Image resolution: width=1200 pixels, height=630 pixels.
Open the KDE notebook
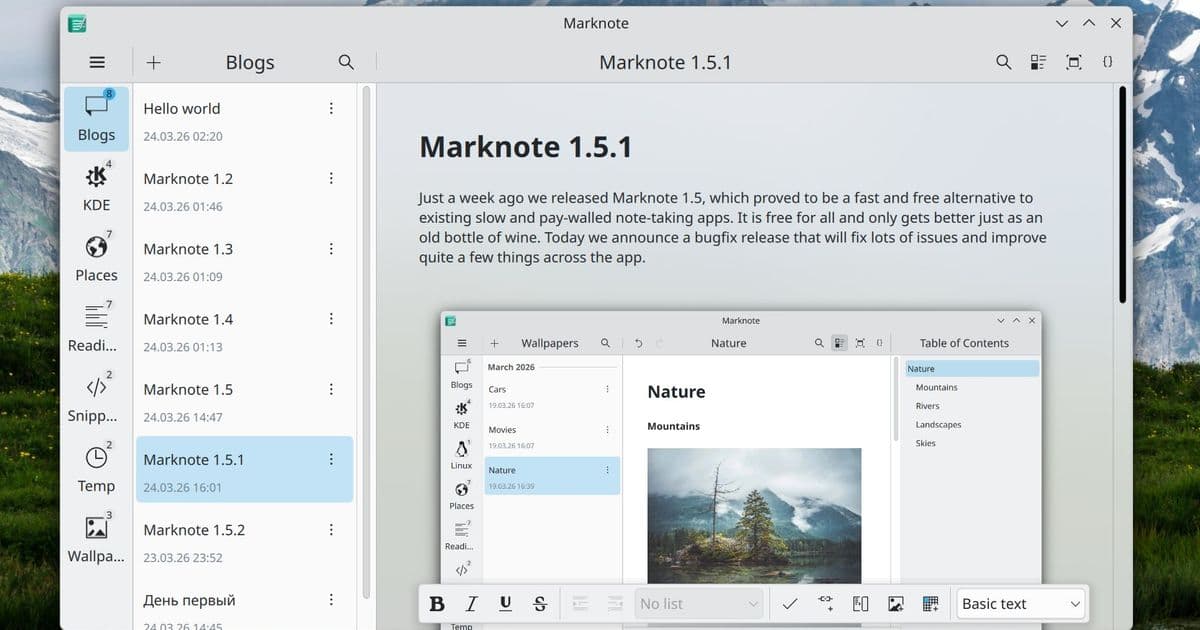point(96,188)
